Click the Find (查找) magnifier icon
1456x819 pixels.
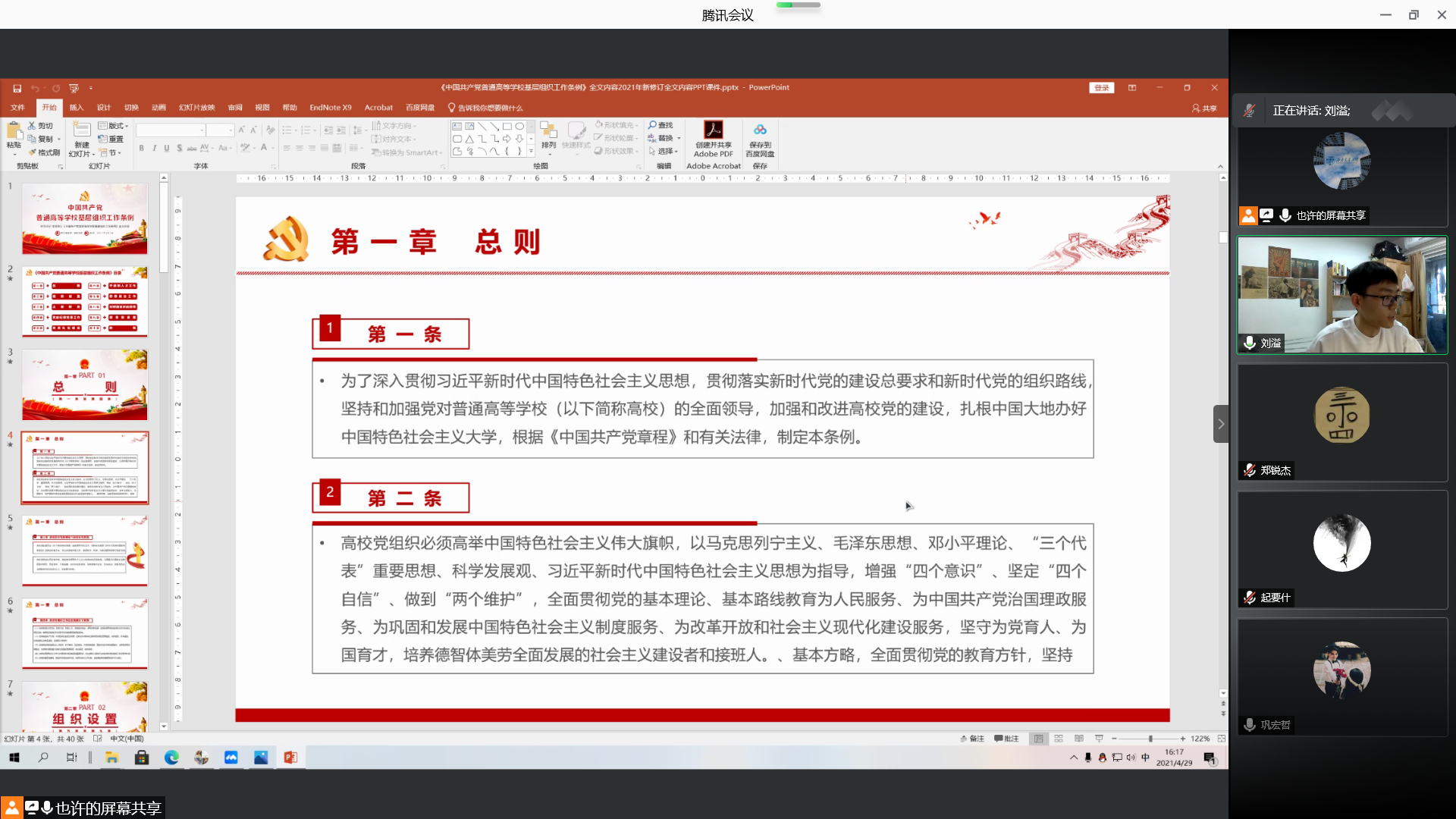pyautogui.click(x=652, y=125)
